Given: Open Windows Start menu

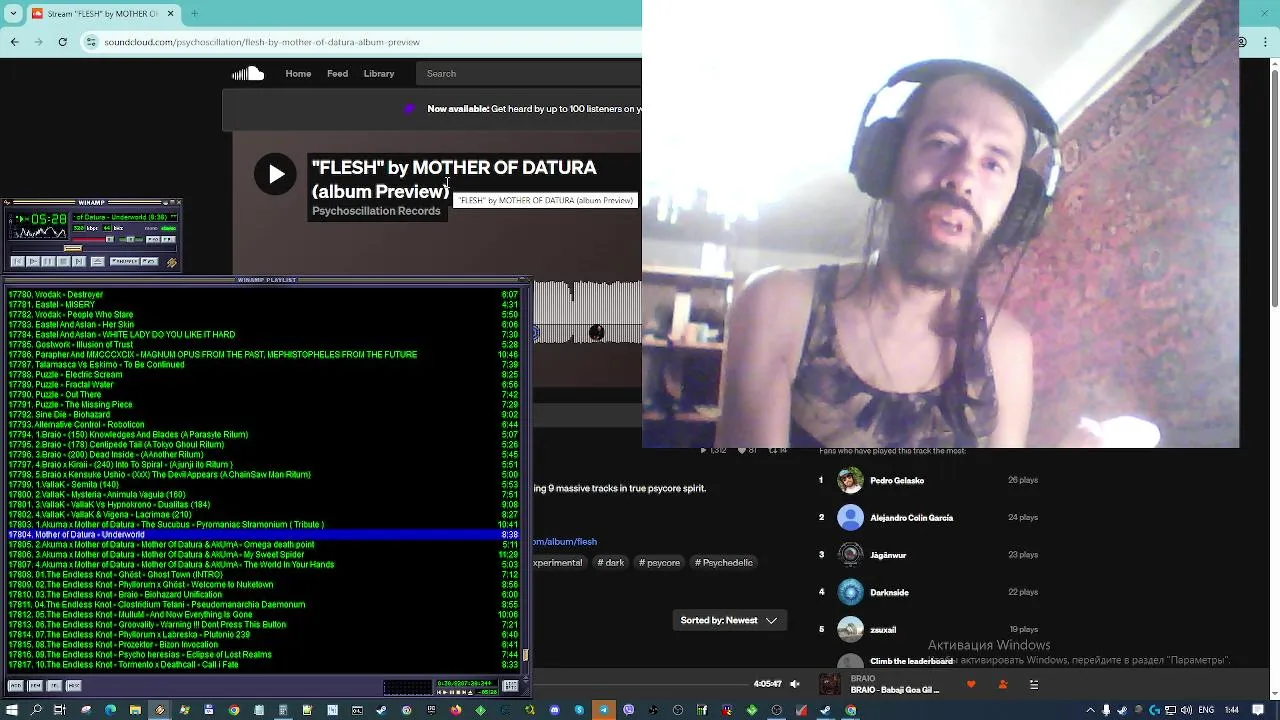Looking at the screenshot, I should pos(11,710).
